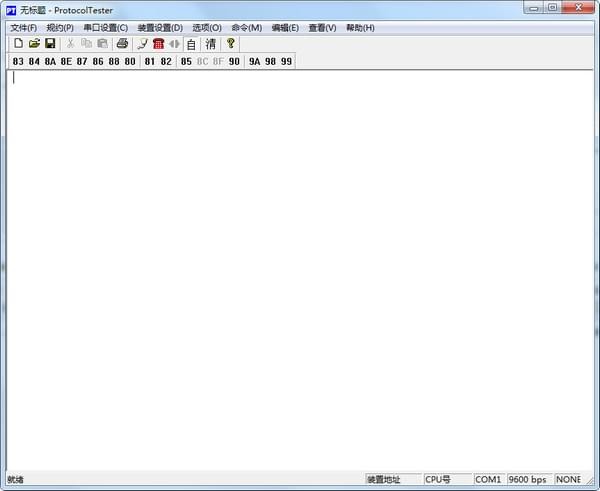
Task: Send command 85 from the toolbar
Action: (186, 61)
